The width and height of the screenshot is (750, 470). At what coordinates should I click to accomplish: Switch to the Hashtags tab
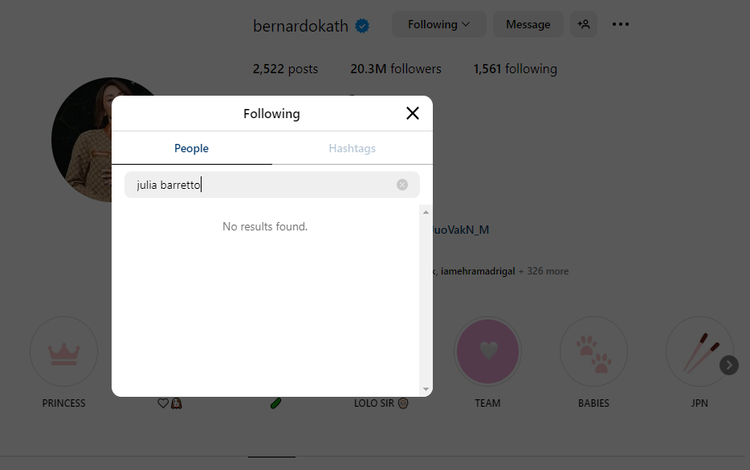coord(352,148)
